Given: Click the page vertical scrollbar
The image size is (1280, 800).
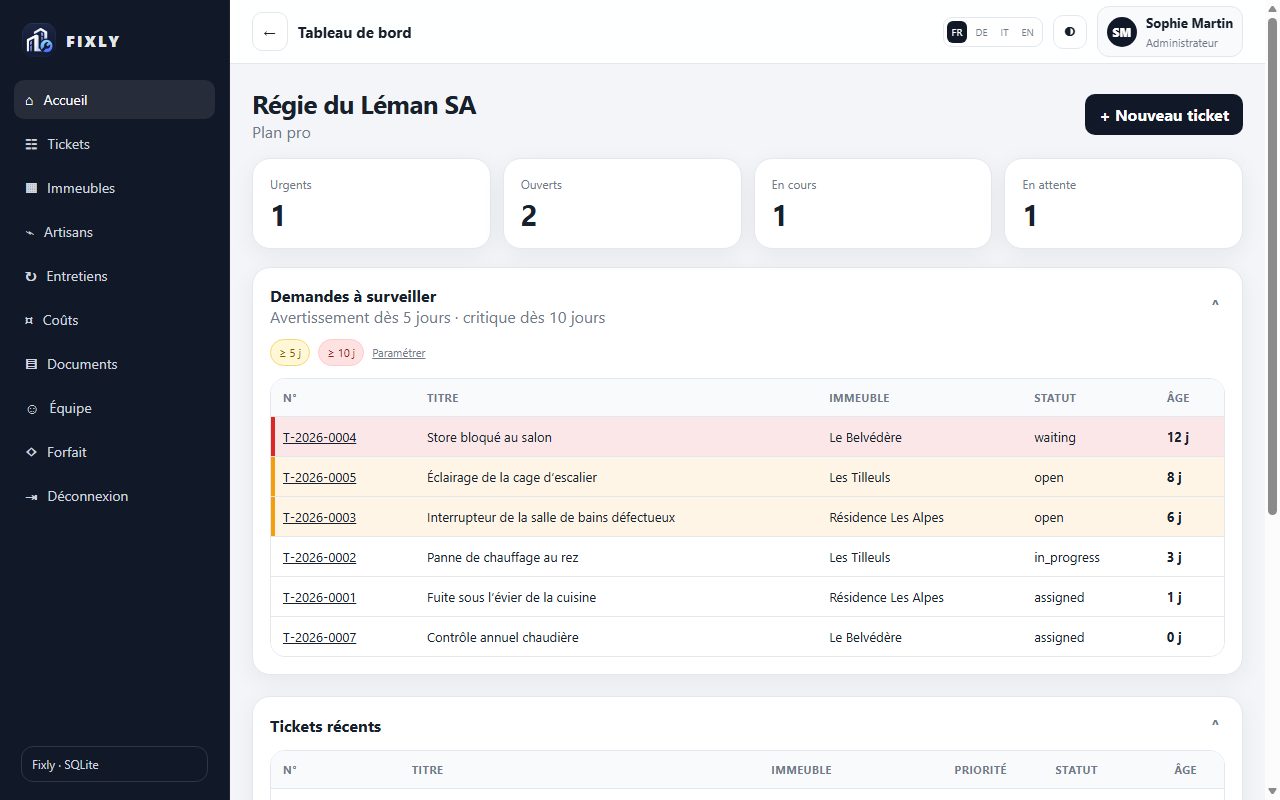Looking at the screenshot, I should click(1272, 265).
